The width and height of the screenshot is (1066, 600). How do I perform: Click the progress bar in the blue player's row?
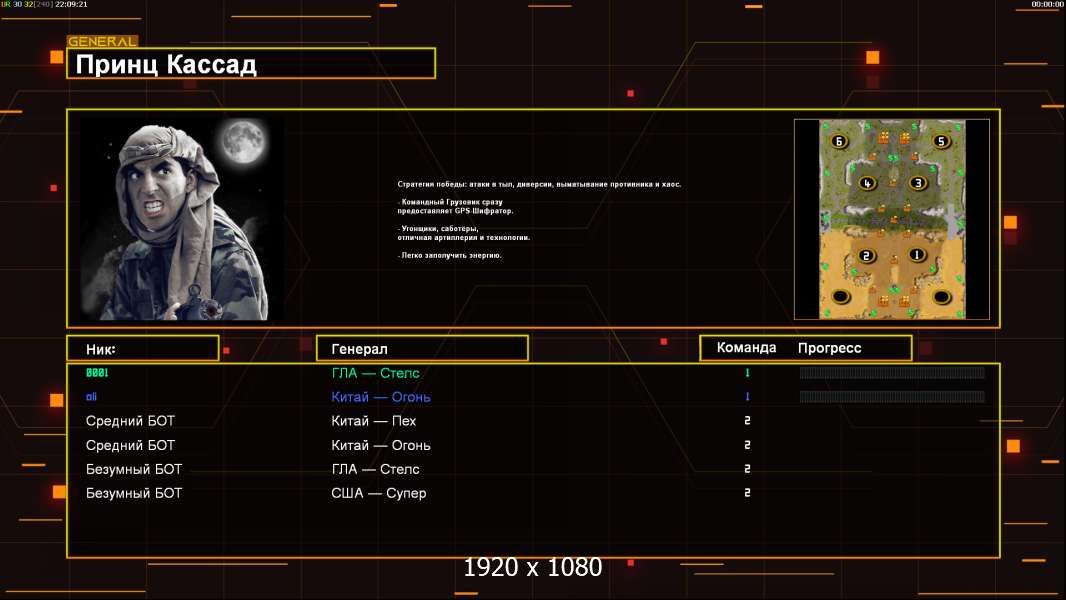[x=892, y=396]
